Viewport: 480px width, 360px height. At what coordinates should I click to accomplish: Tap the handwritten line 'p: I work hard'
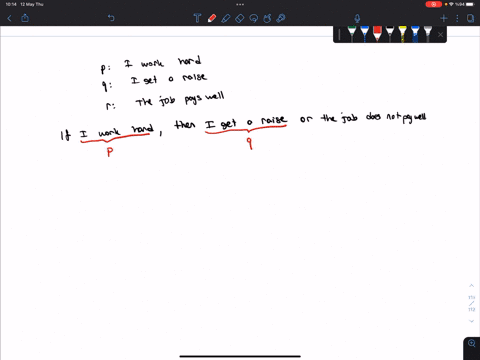click(x=151, y=65)
